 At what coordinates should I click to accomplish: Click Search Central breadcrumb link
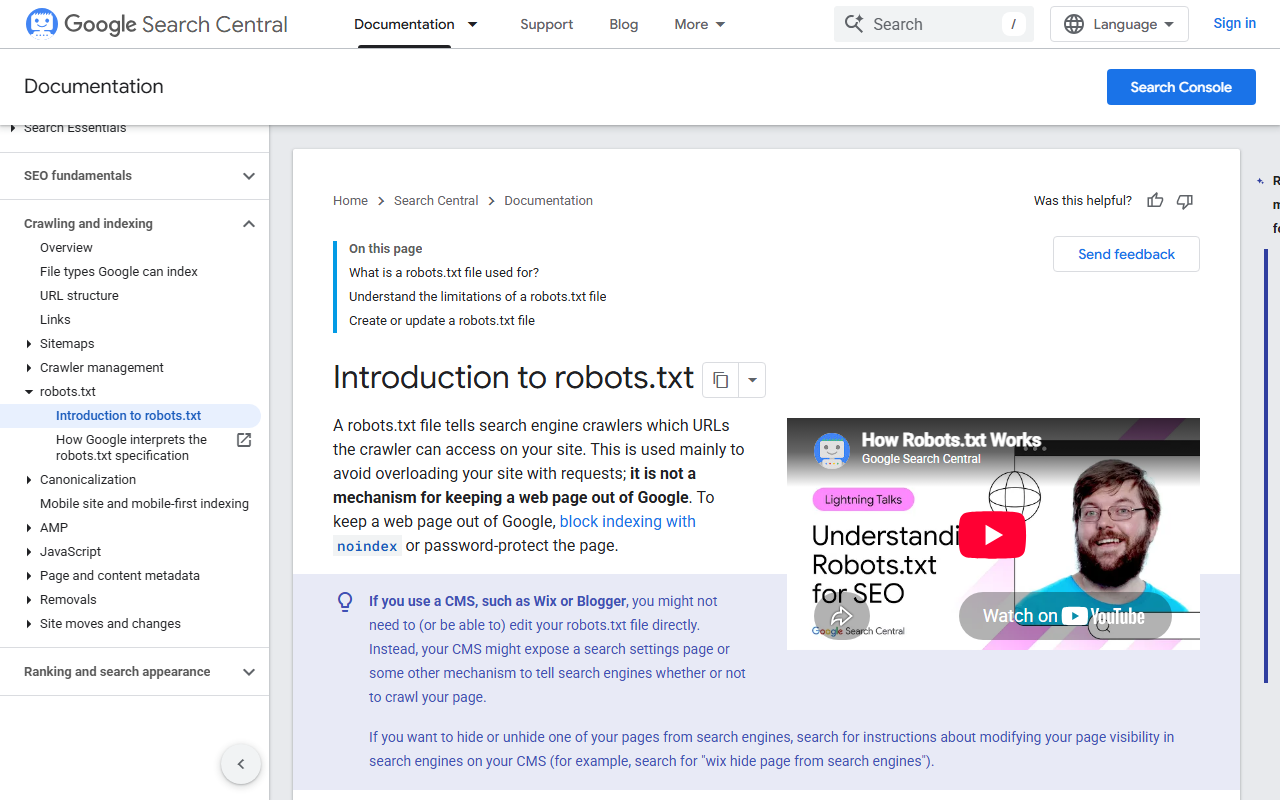[436, 201]
